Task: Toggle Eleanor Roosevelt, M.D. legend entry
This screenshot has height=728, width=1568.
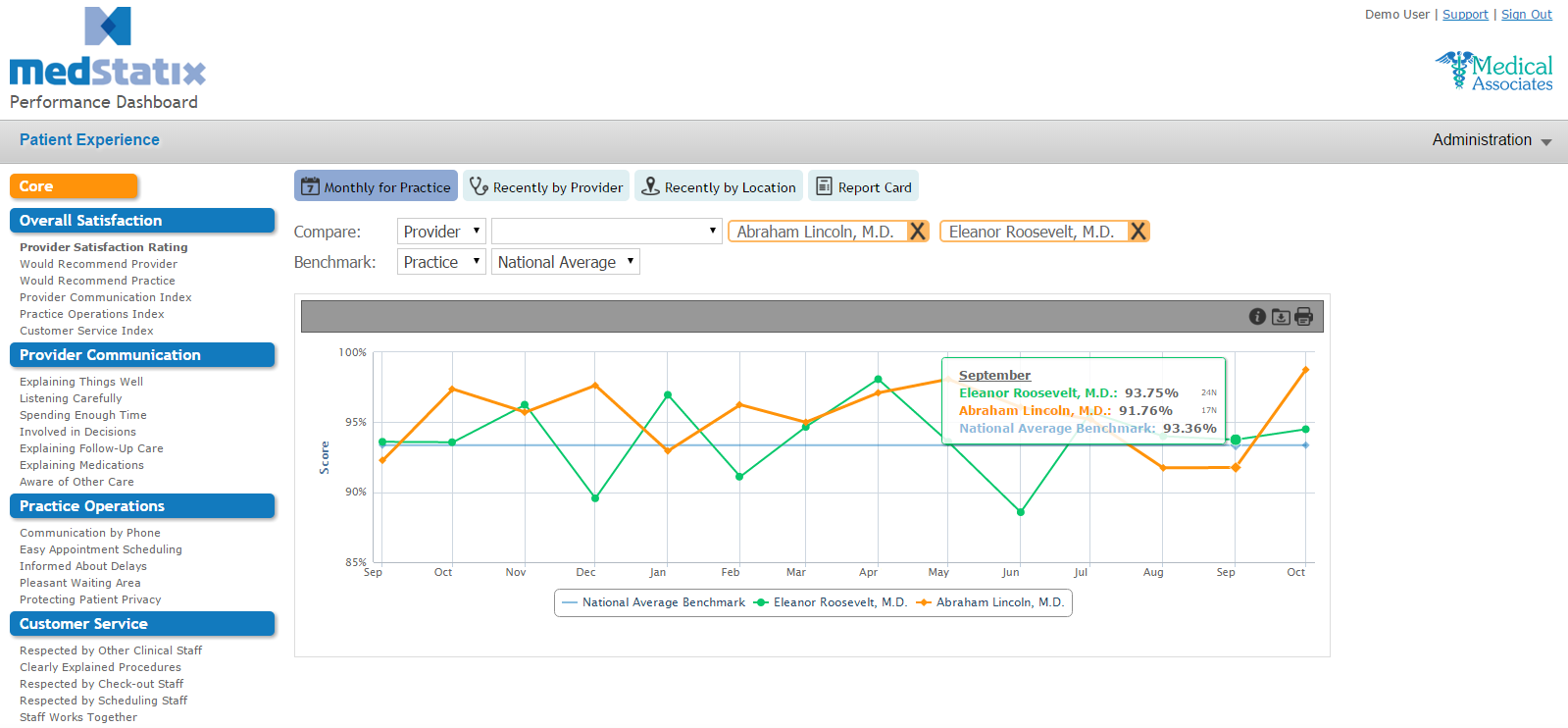Action: pos(831,602)
